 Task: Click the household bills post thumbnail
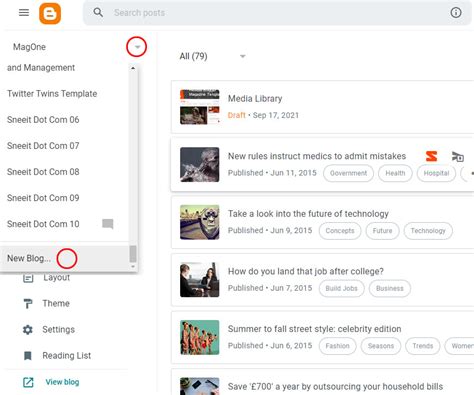[x=200, y=386]
